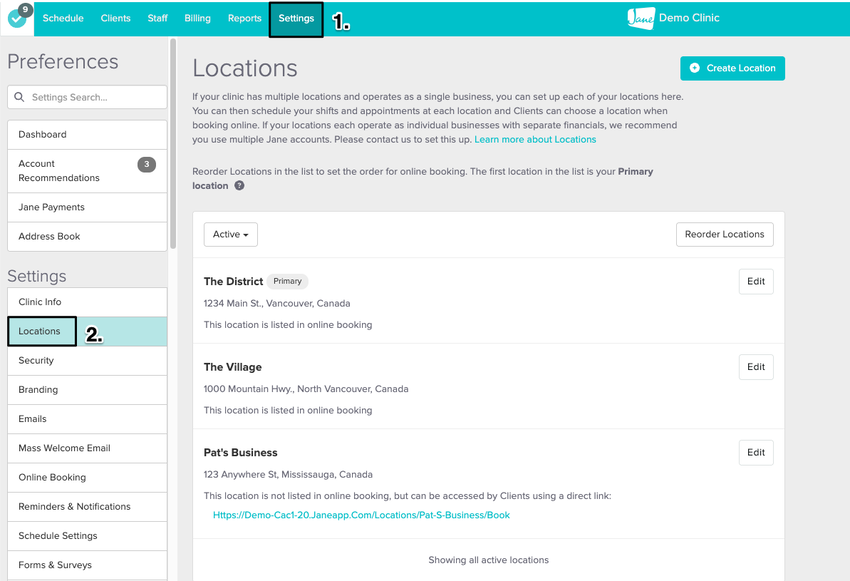The image size is (850, 581).
Task: Open the Active filter dropdown
Action: tap(230, 233)
